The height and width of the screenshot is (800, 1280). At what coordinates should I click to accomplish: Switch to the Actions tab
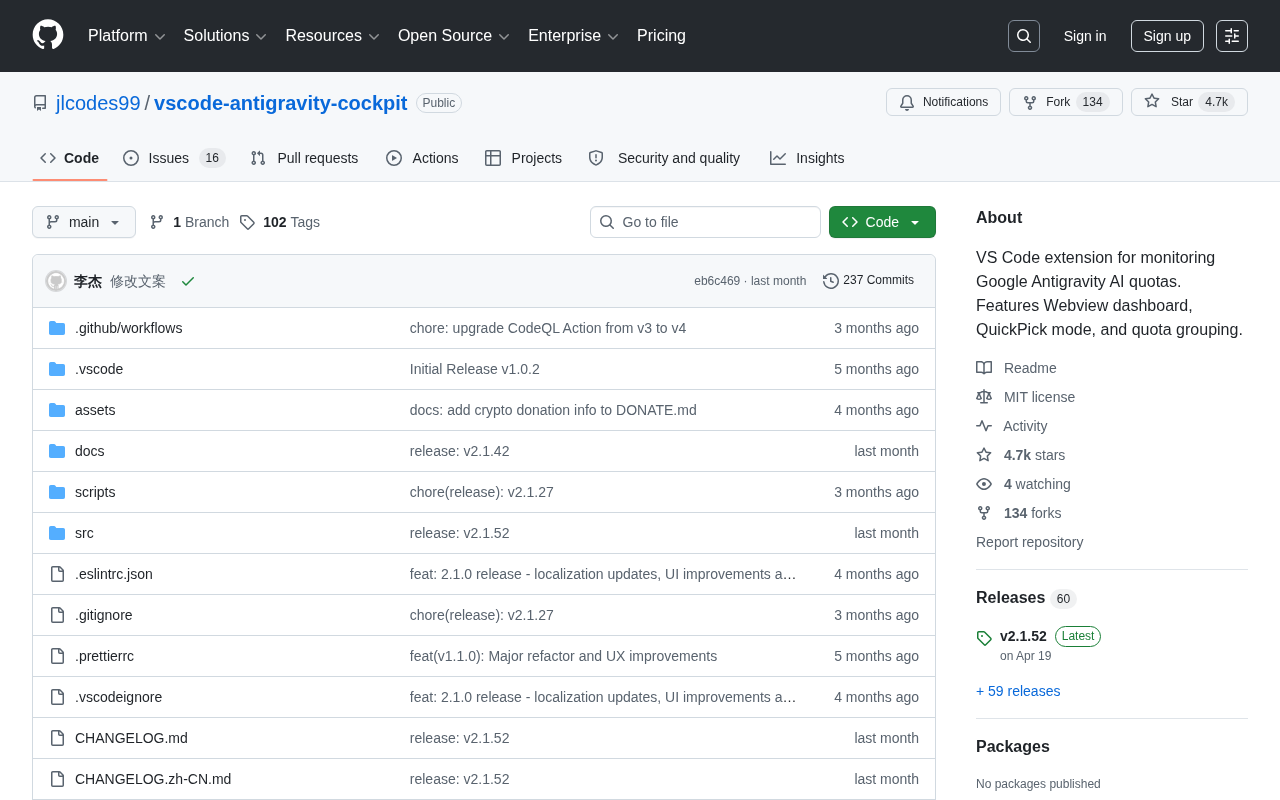point(422,158)
